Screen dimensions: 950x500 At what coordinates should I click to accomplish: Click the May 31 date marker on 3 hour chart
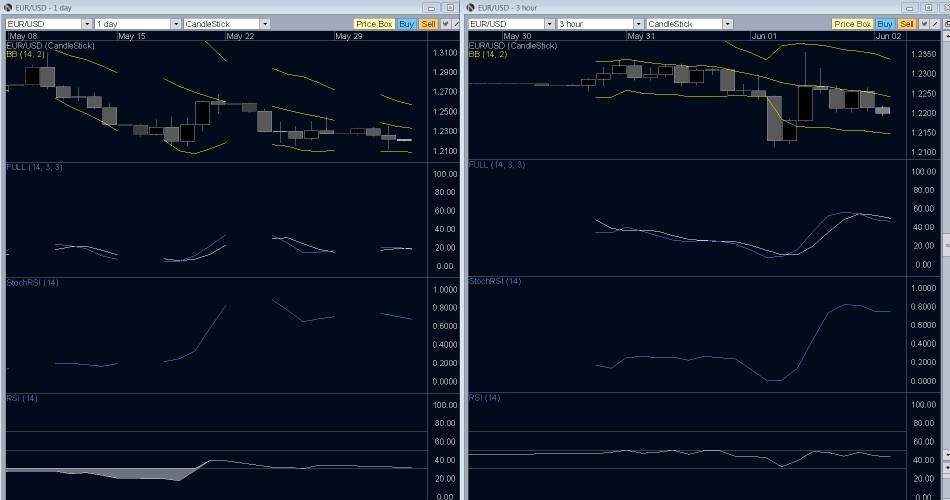(x=641, y=36)
